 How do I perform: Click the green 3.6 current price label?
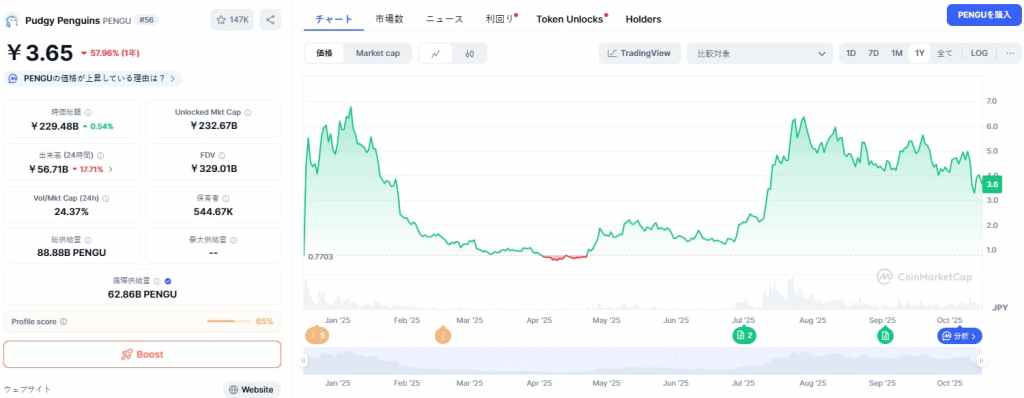tap(992, 184)
